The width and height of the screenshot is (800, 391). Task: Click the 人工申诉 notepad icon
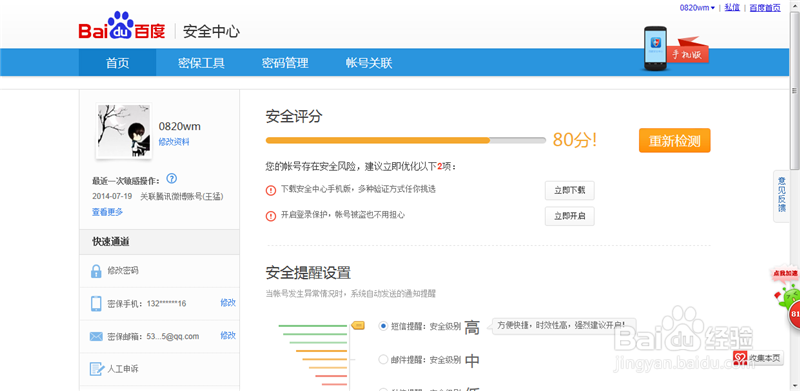coord(96,369)
